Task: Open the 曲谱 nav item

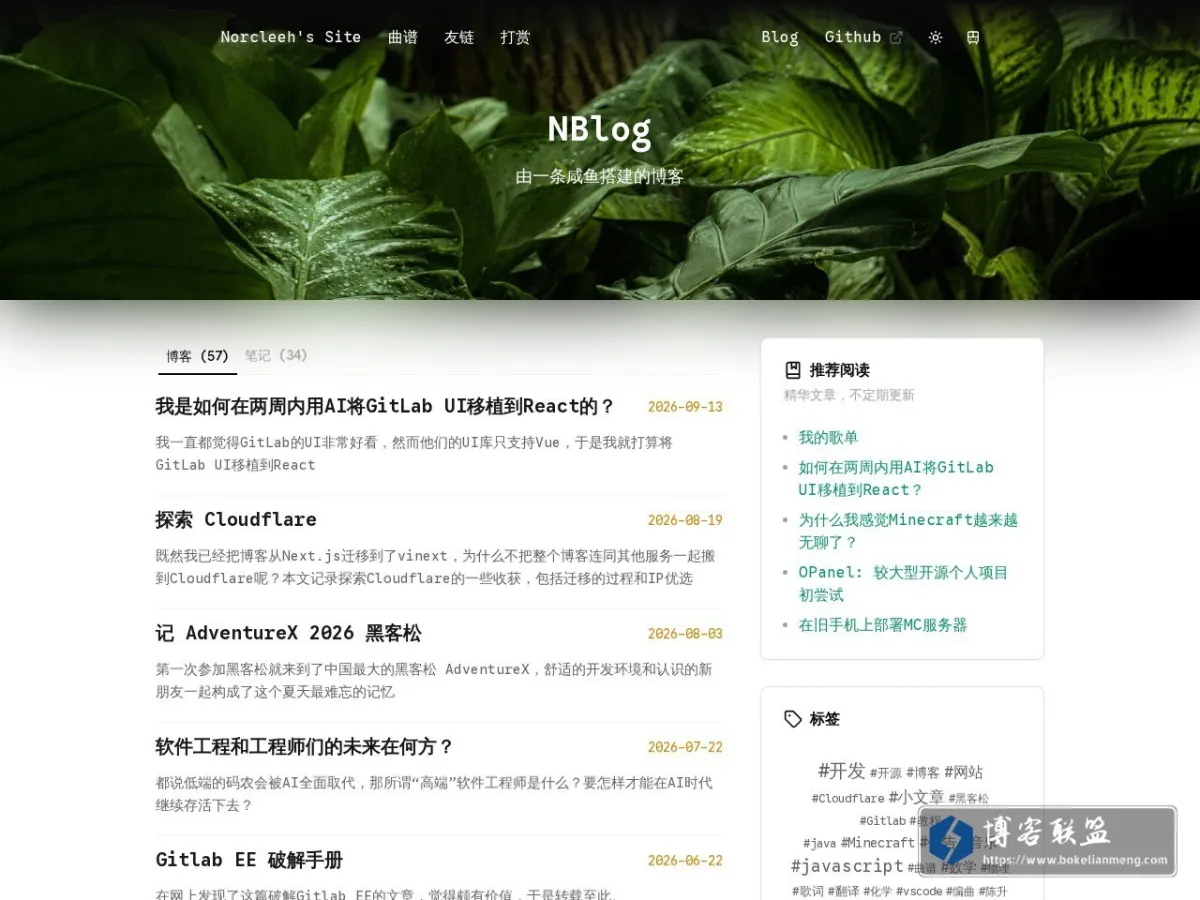Action: point(403,37)
